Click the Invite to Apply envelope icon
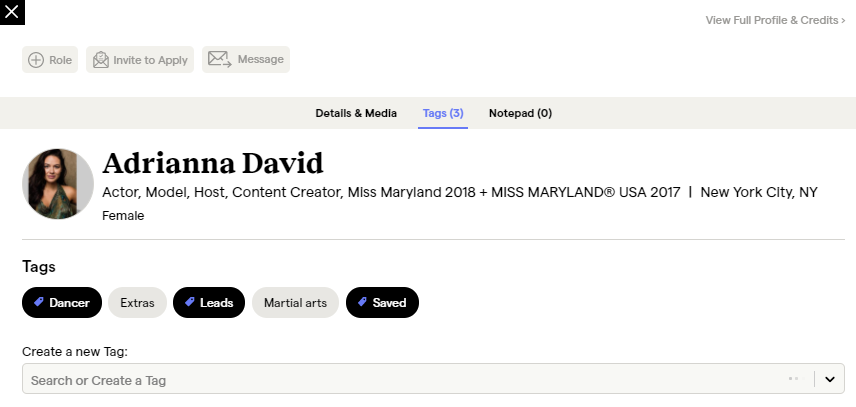Image resolution: width=856 pixels, height=407 pixels. pos(101,60)
